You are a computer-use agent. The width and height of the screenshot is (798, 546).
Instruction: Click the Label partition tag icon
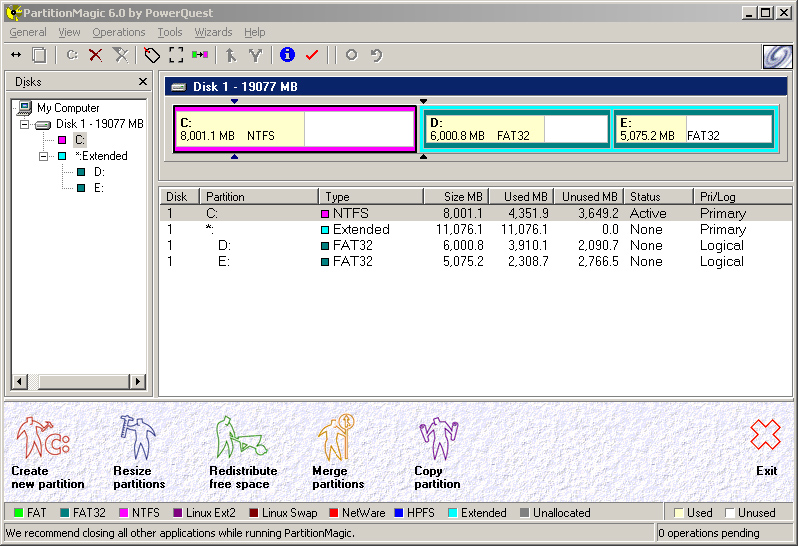click(x=151, y=55)
